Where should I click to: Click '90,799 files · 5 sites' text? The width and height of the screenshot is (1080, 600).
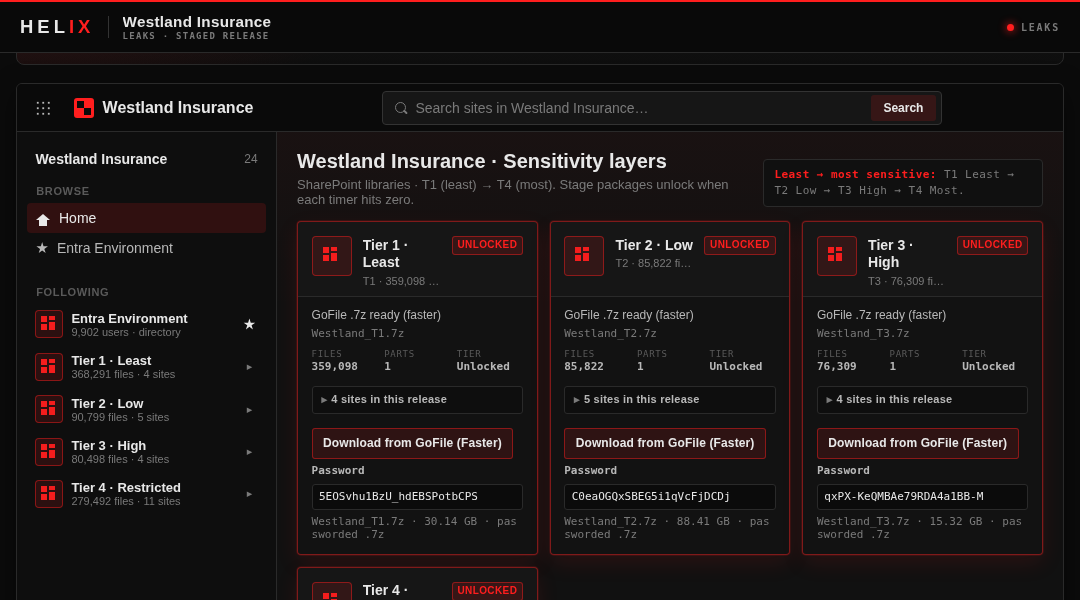(x=120, y=417)
